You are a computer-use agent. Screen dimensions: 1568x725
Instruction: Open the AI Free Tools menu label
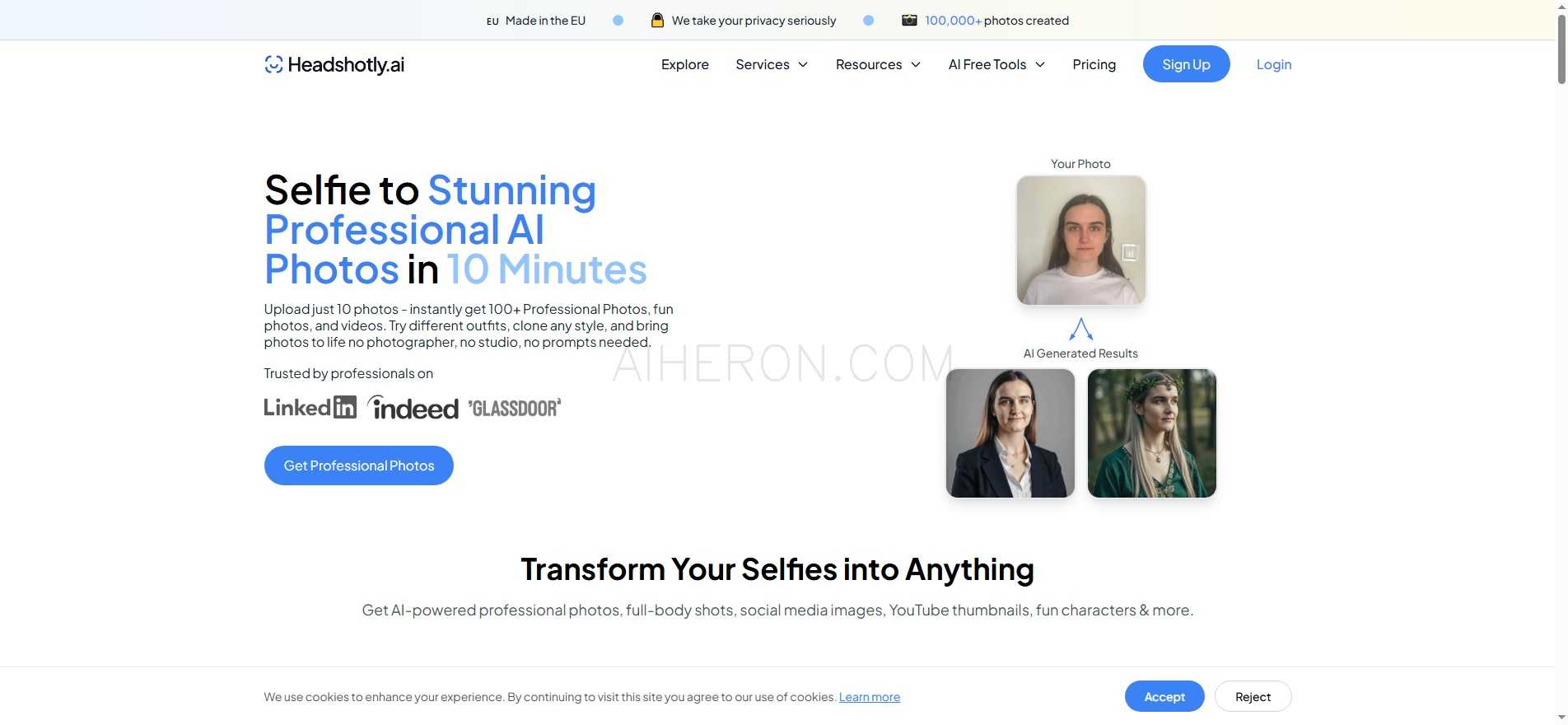click(987, 64)
